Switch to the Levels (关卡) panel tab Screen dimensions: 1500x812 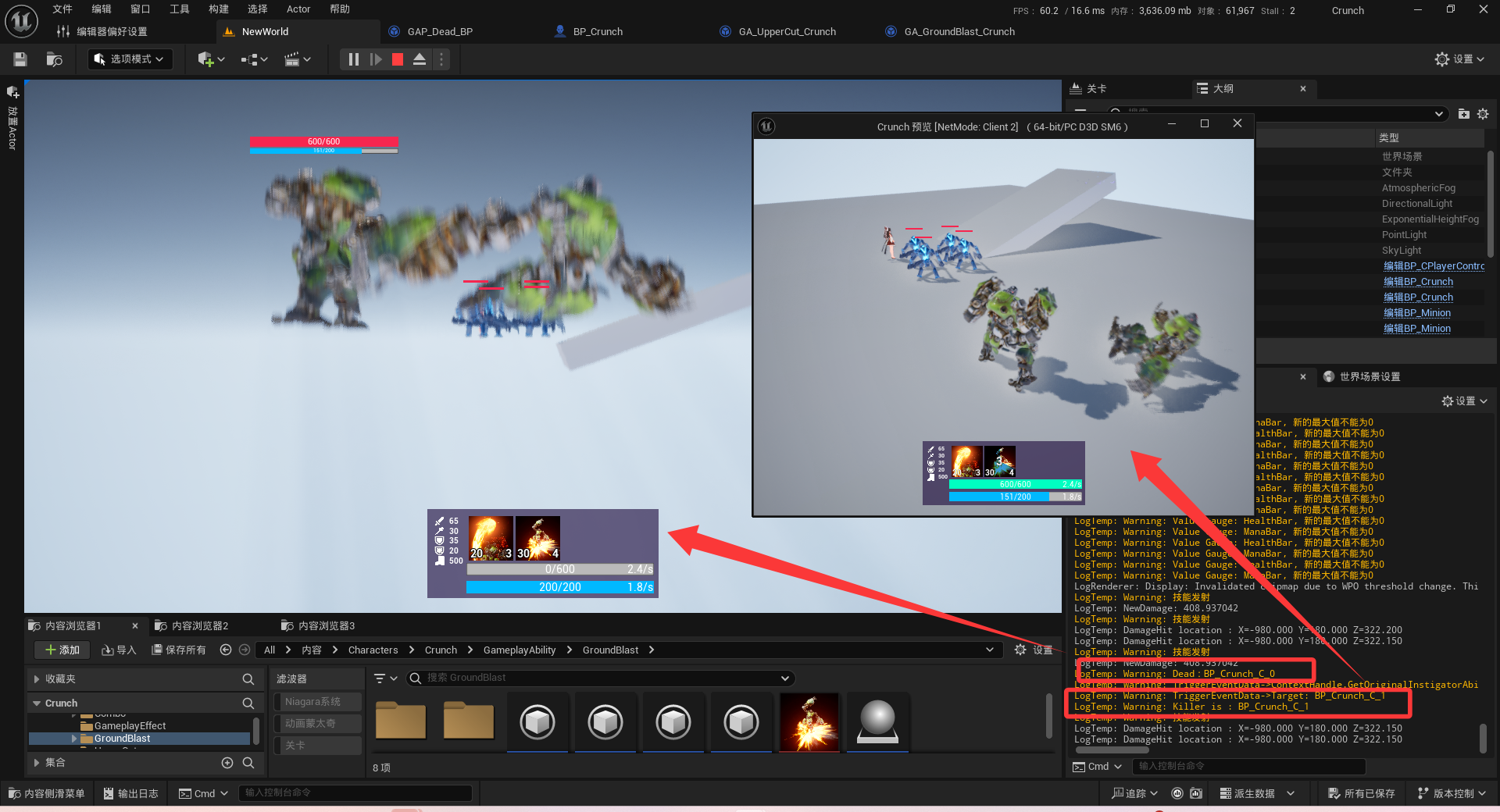point(1088,89)
